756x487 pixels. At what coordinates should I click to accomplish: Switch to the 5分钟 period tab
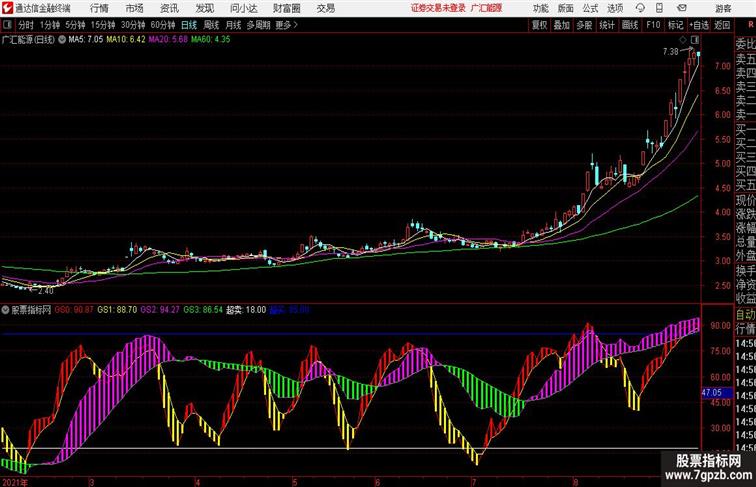pos(75,25)
